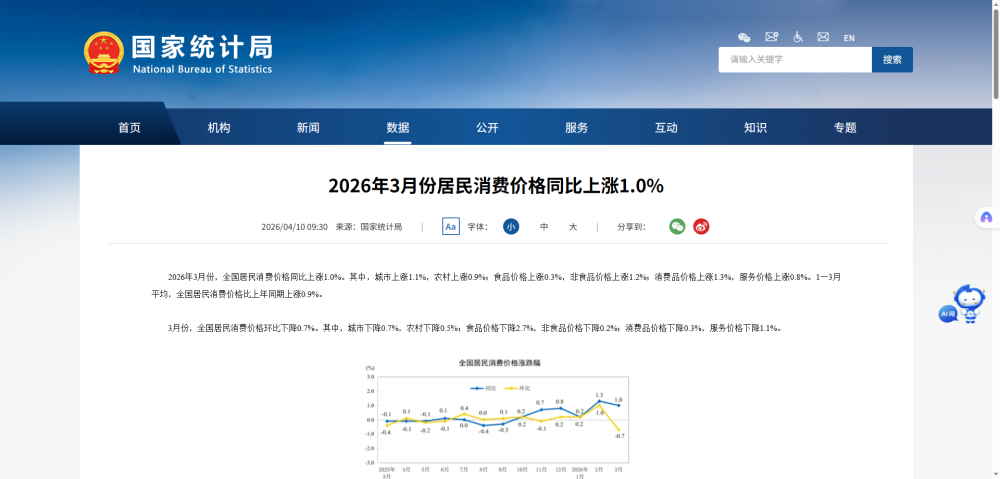Viewport: 1000px width, 479px height.
Task: Open the mail subscription icon with gear
Action: point(771,37)
